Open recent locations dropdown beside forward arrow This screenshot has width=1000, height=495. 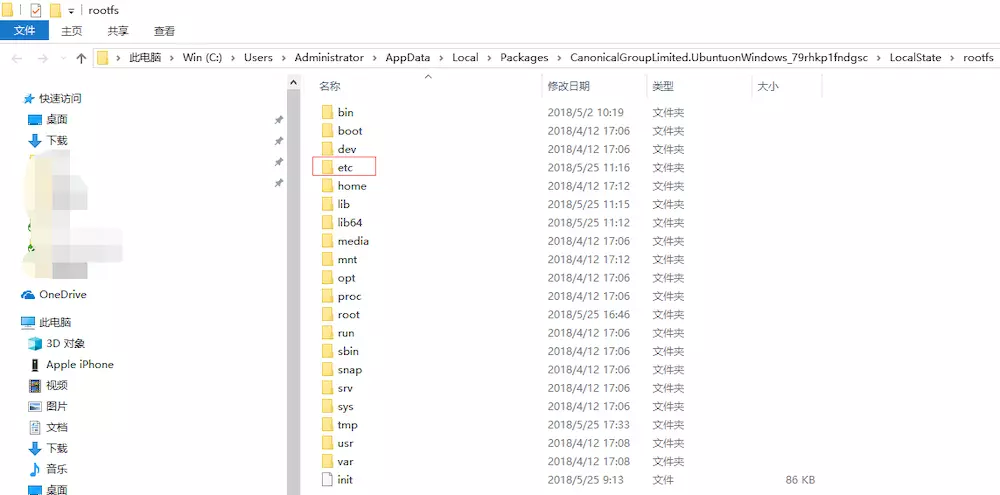coord(61,58)
